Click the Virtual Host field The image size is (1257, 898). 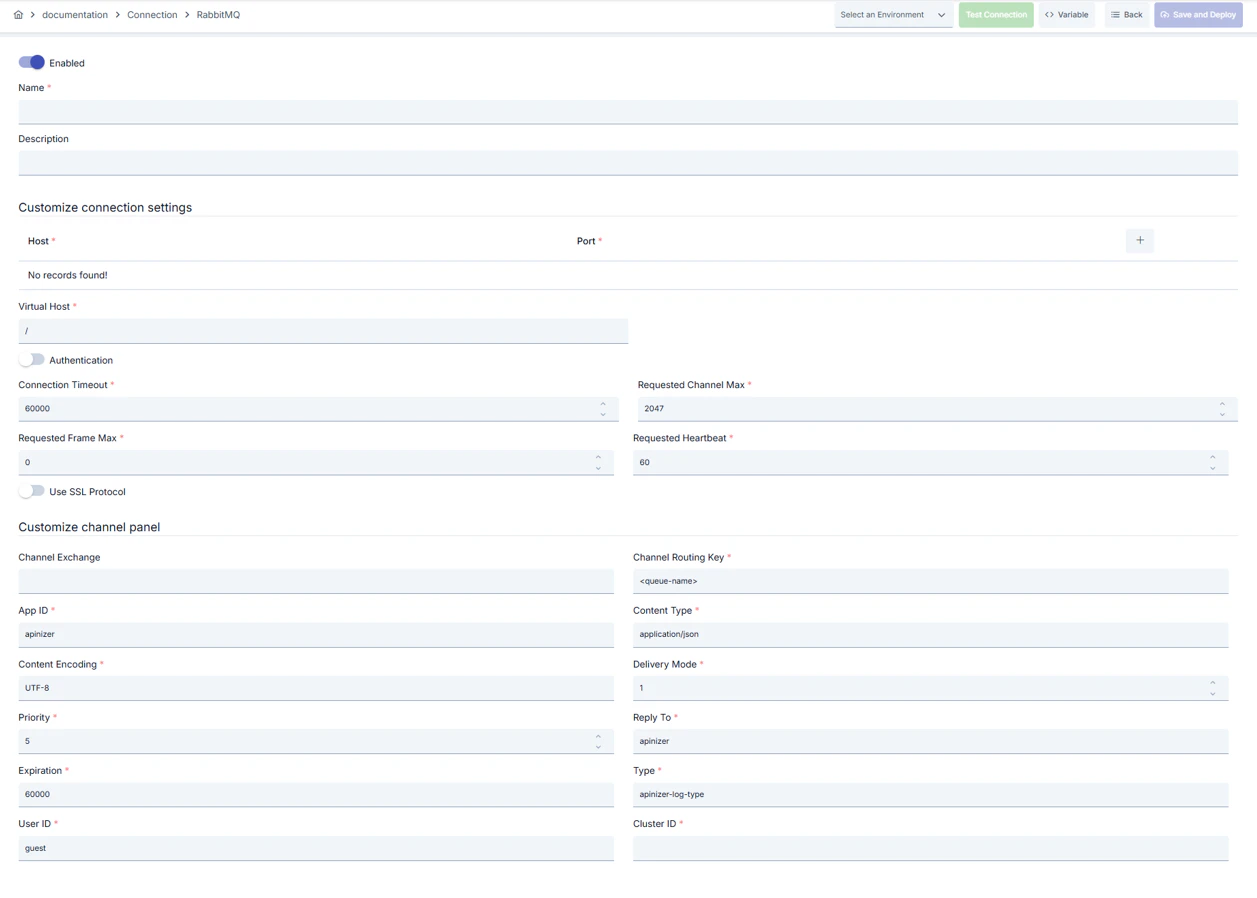(x=323, y=331)
